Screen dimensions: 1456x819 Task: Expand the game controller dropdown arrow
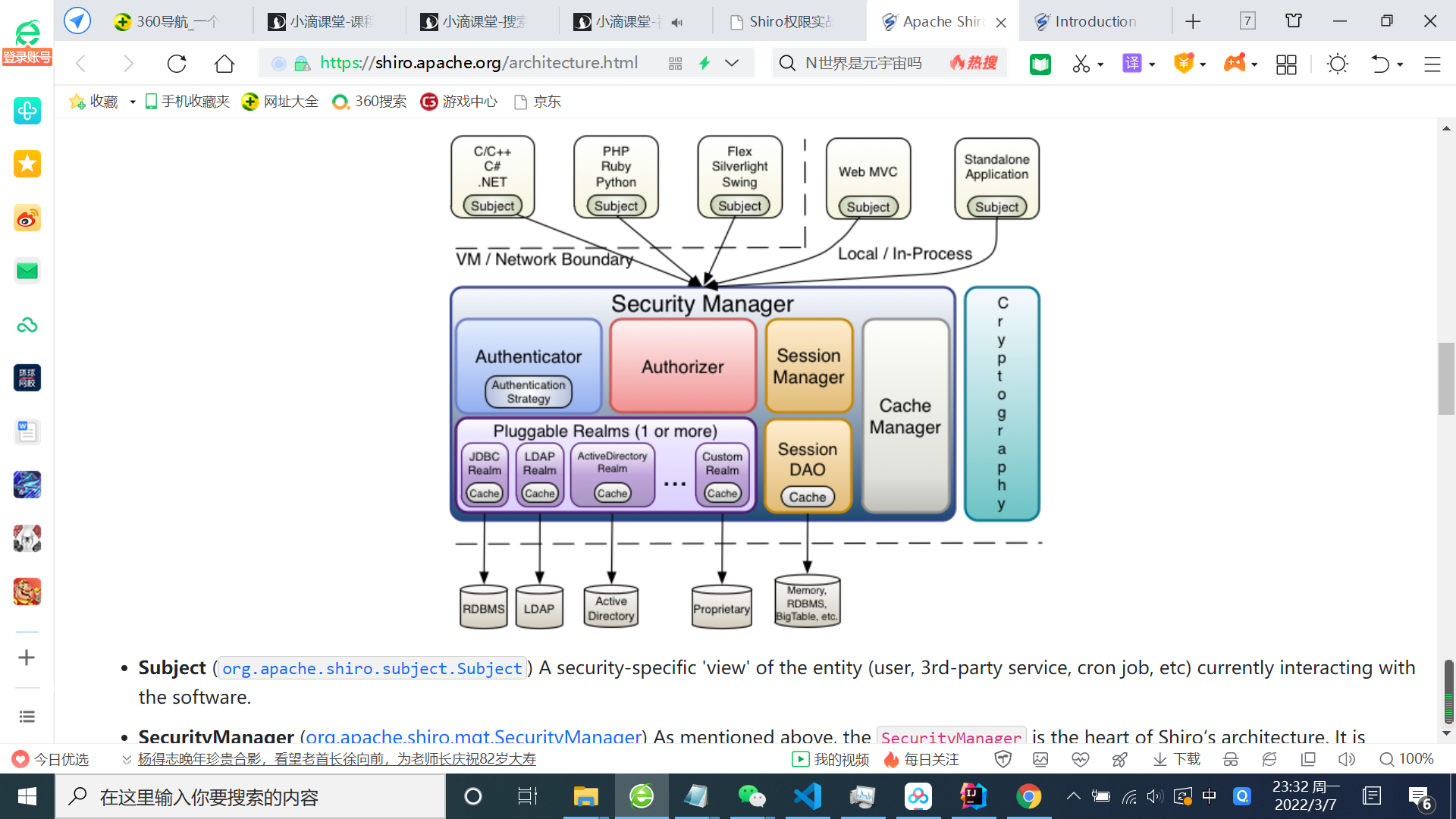pyautogui.click(x=1254, y=64)
